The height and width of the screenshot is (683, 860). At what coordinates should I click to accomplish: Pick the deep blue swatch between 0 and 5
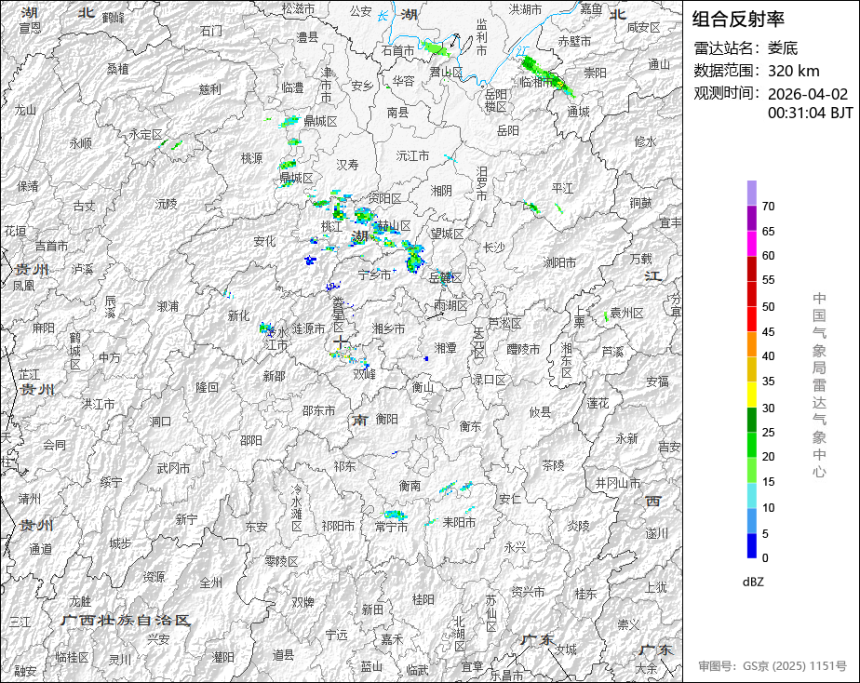pos(752,545)
